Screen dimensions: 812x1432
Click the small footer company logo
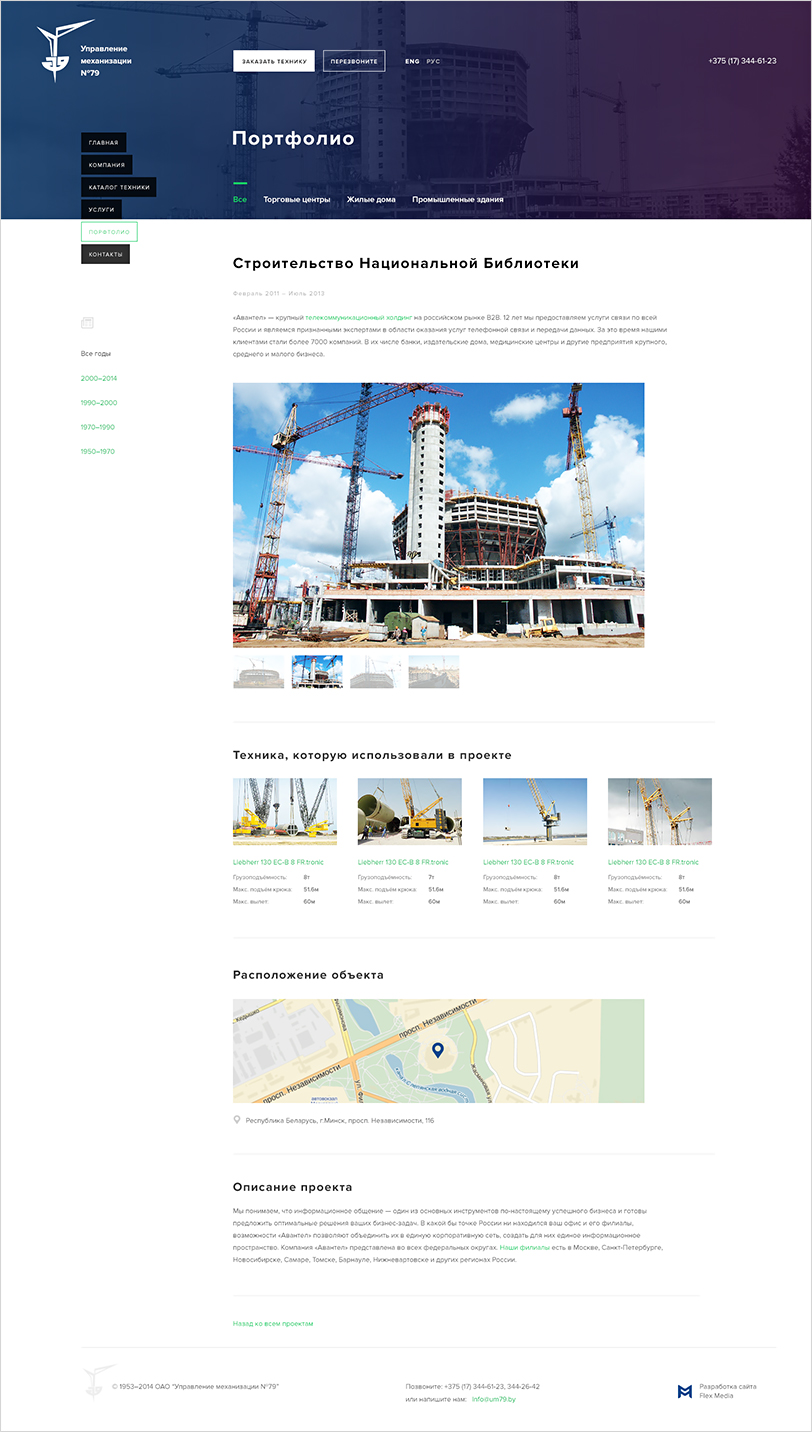(x=96, y=1381)
